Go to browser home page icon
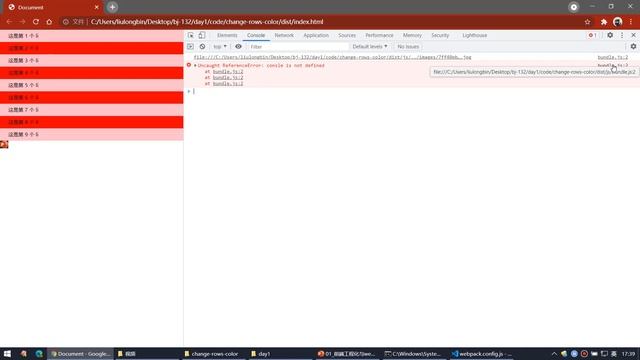 (x=49, y=22)
